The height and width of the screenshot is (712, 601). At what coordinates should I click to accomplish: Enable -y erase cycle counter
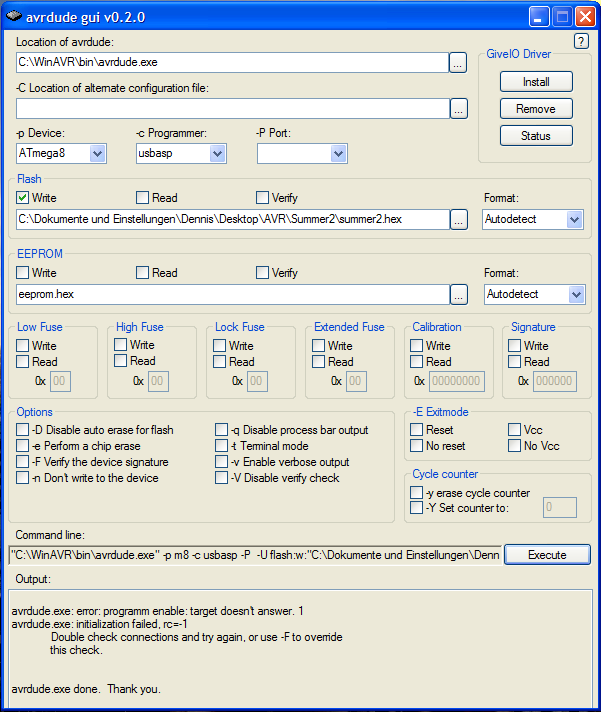point(416,493)
